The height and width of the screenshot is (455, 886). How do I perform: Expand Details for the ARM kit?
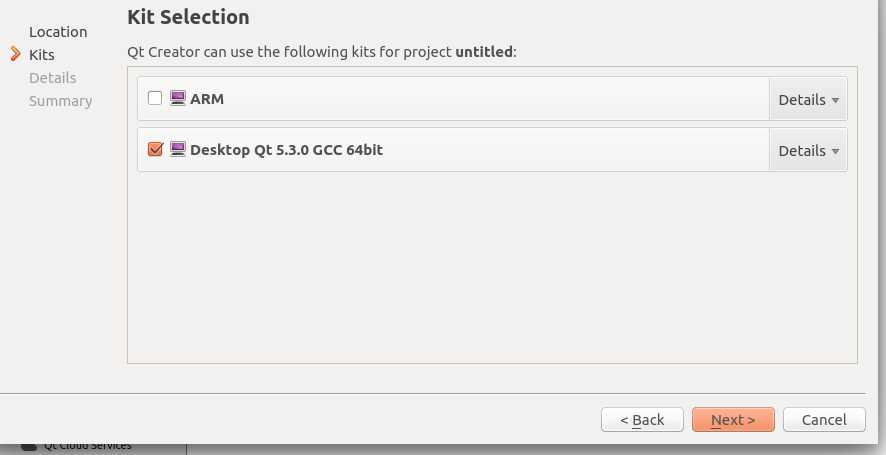click(808, 99)
